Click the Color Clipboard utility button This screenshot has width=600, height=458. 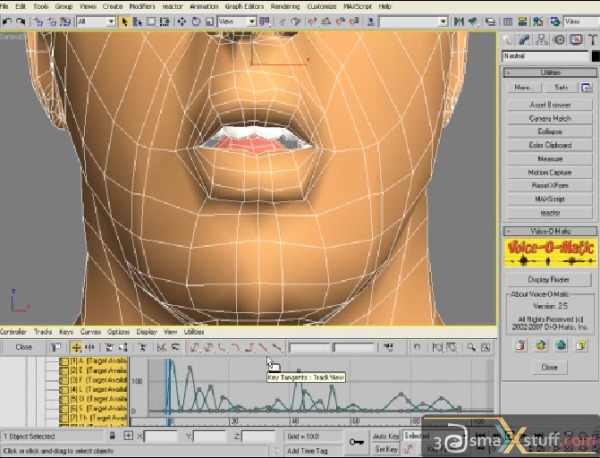click(550, 145)
